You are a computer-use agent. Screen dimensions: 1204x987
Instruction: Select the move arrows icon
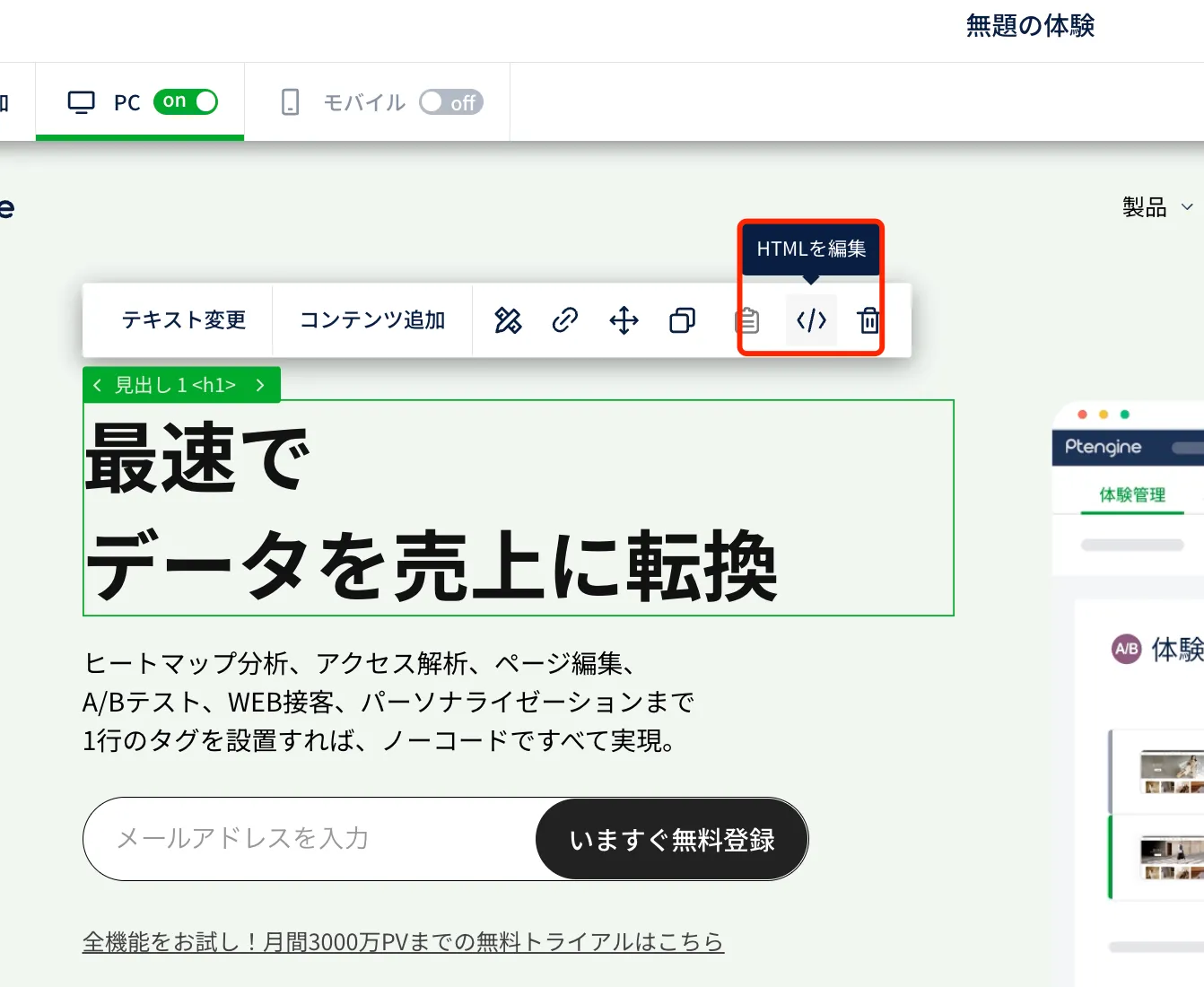coord(624,320)
